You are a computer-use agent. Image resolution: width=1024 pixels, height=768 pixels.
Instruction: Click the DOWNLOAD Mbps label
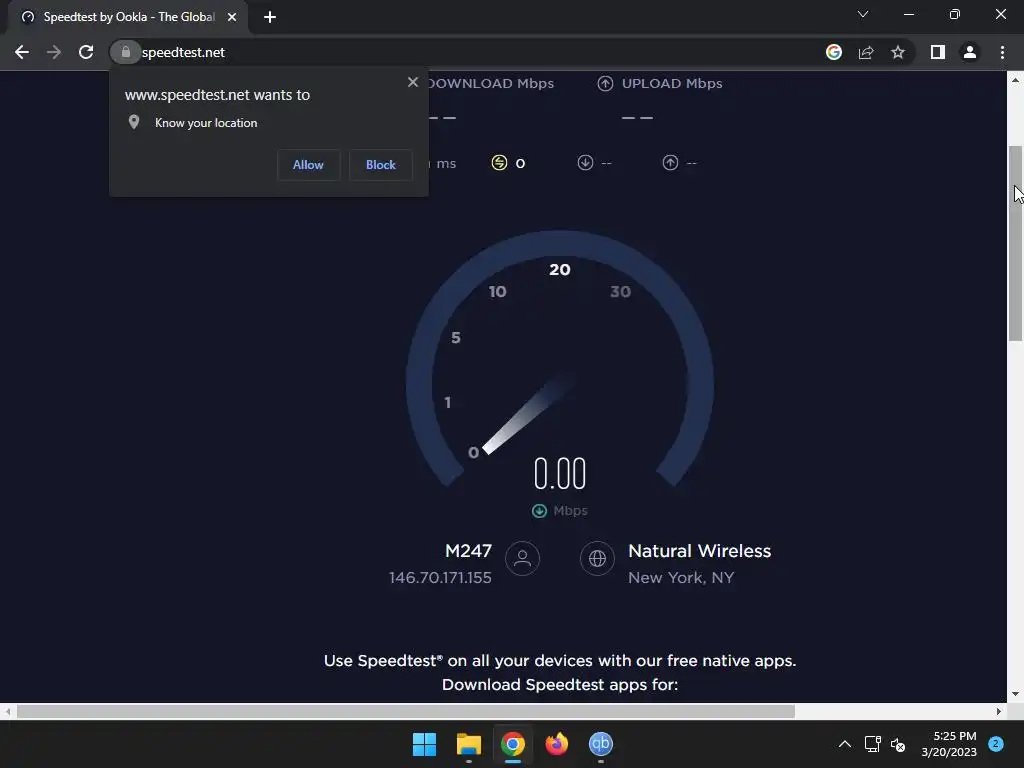[491, 84]
